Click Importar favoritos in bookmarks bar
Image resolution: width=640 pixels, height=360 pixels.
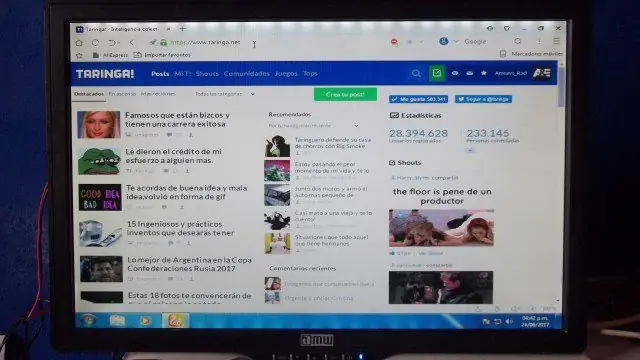[x=162, y=55]
